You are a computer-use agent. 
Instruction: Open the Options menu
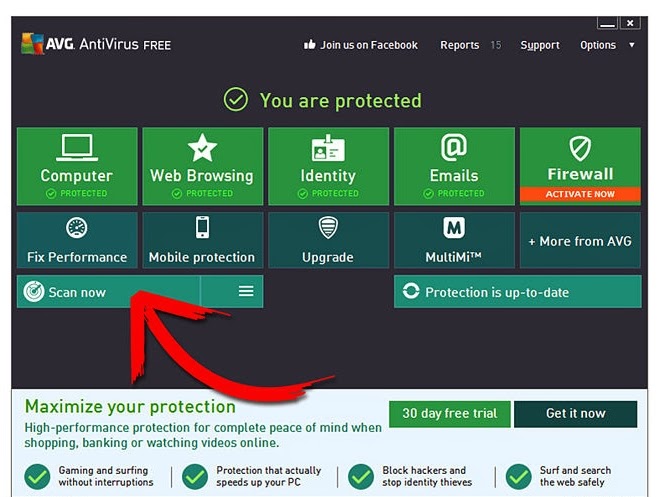click(598, 45)
